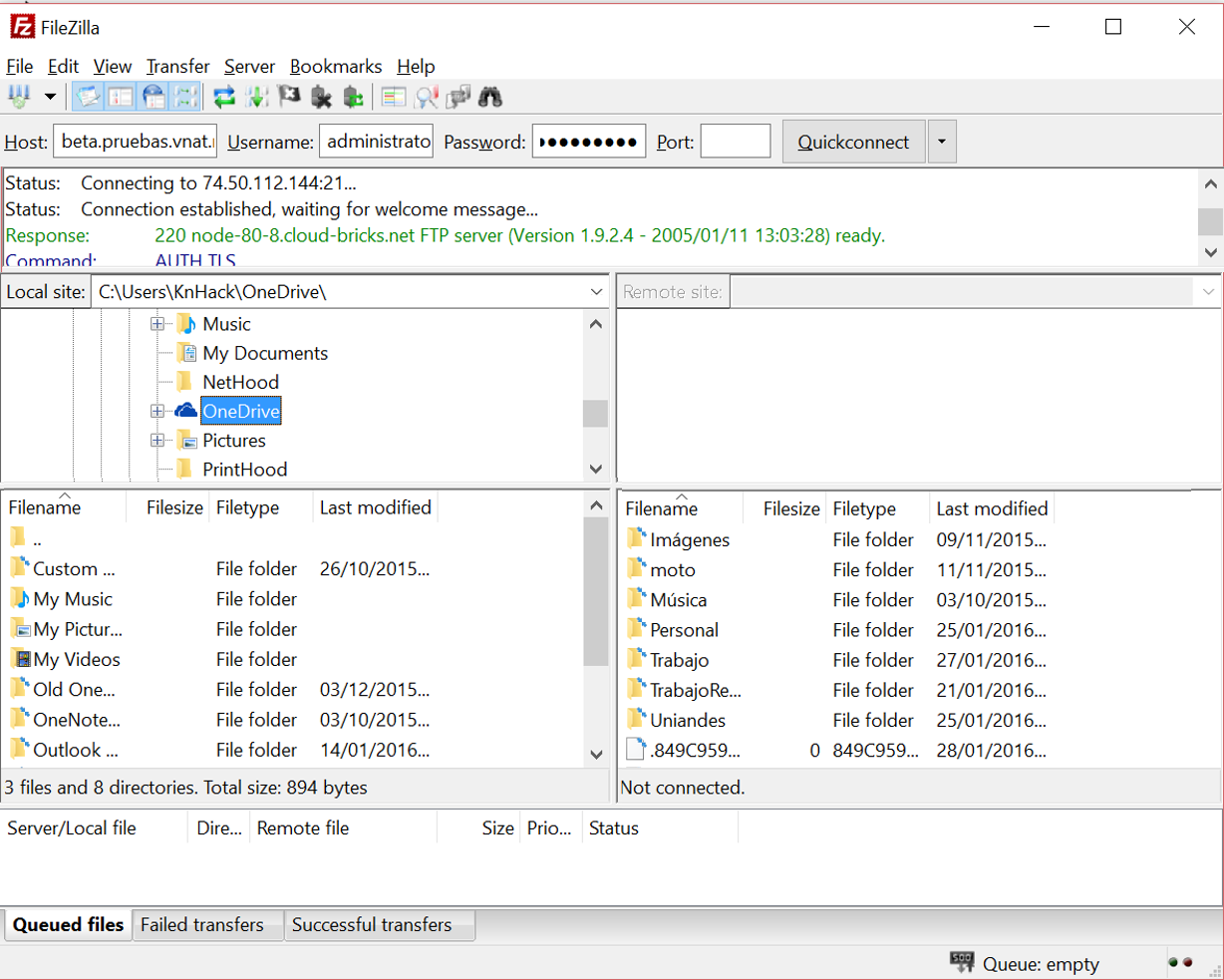Sort remote files by Last modified
The height and width of the screenshot is (980, 1224).
pos(992,508)
